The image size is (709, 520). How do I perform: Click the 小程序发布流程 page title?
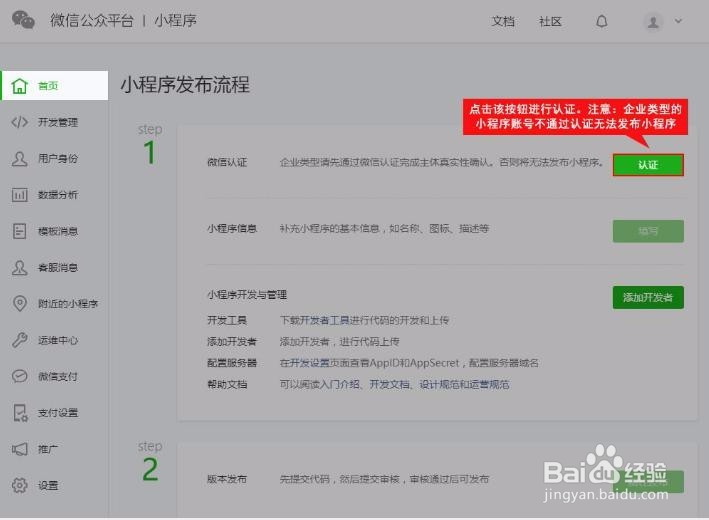(185, 85)
